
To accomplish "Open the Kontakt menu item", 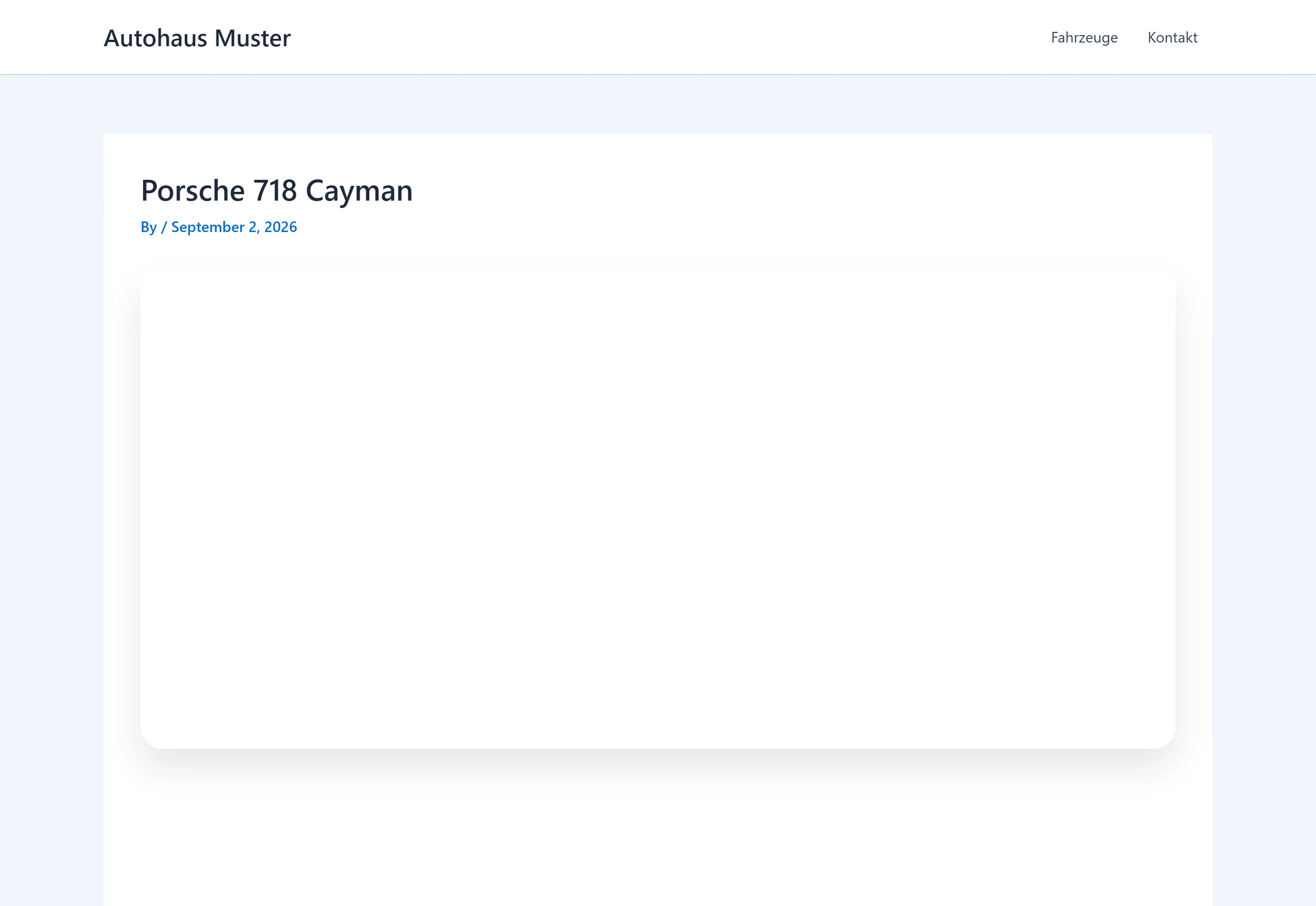I will (1172, 37).
